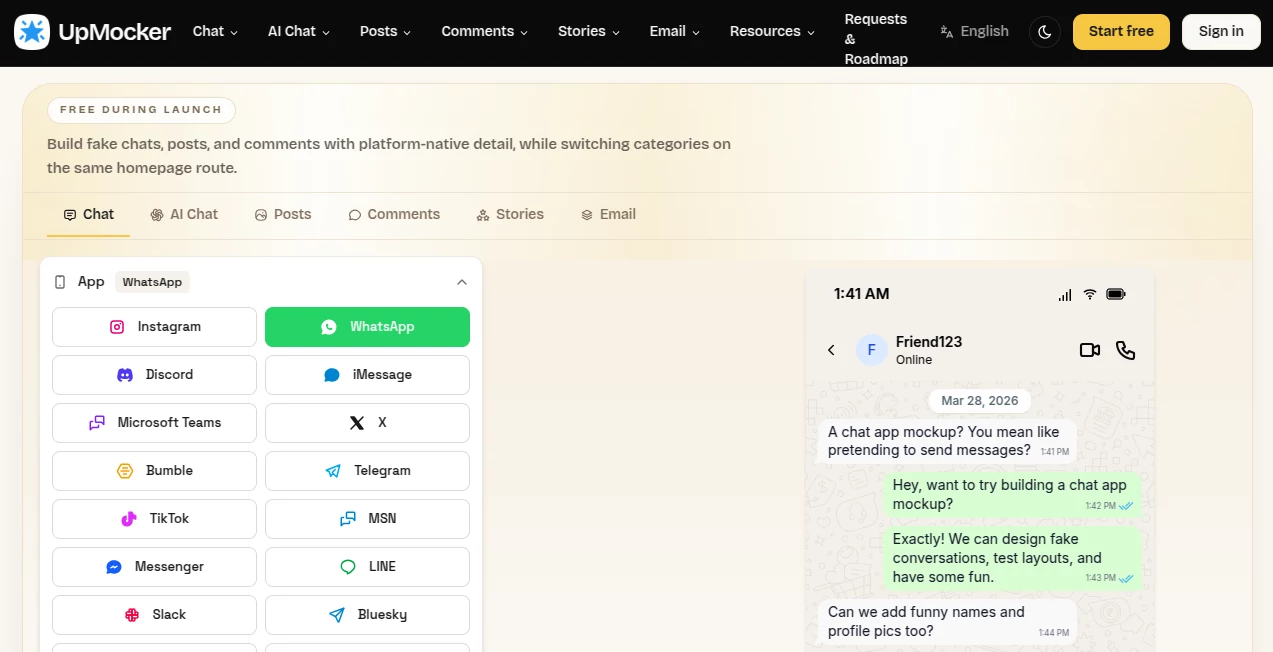
Task: Switch to the Stories category tab
Action: [510, 214]
